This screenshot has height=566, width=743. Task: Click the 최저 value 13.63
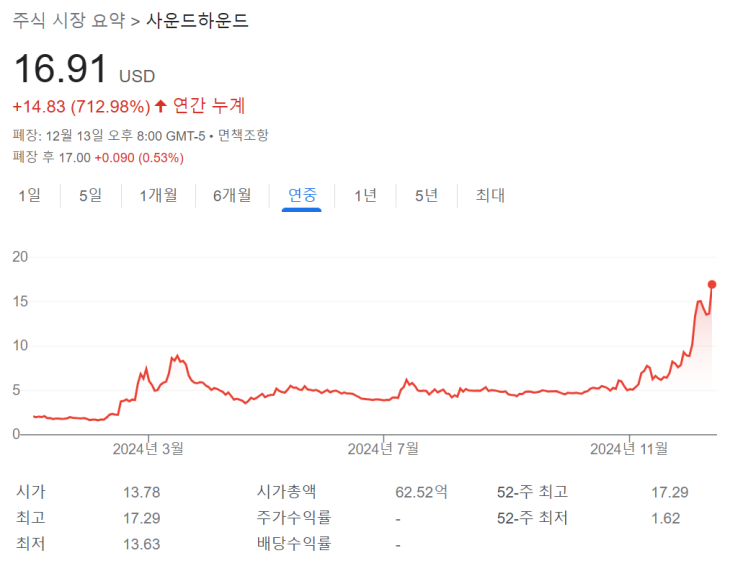[142, 544]
